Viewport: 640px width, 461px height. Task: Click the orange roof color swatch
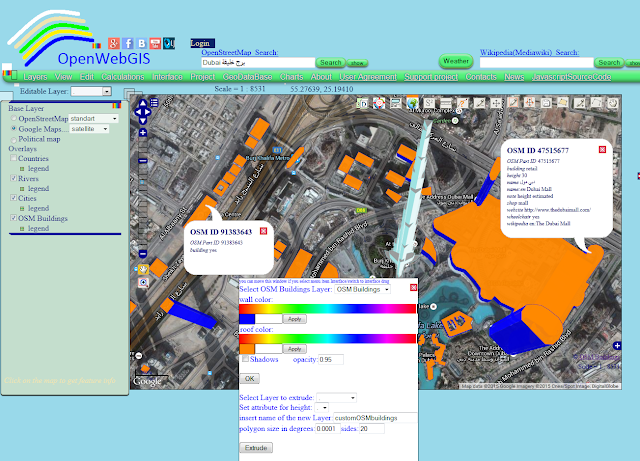point(247,349)
